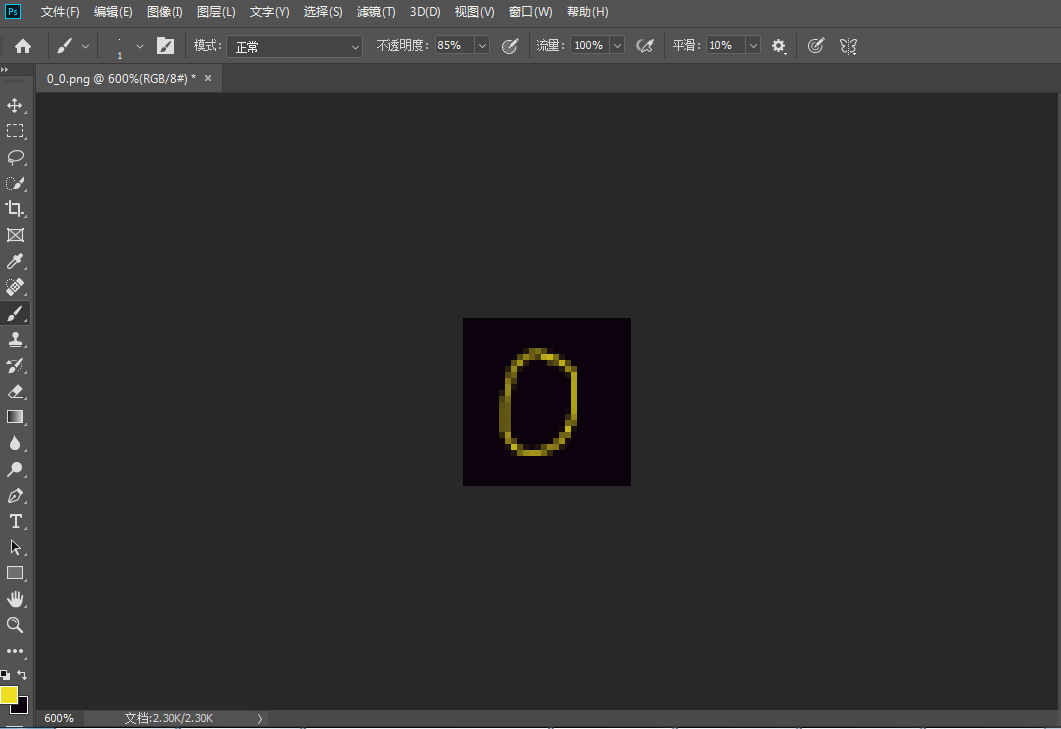Click the 600% zoom level field

click(59, 718)
